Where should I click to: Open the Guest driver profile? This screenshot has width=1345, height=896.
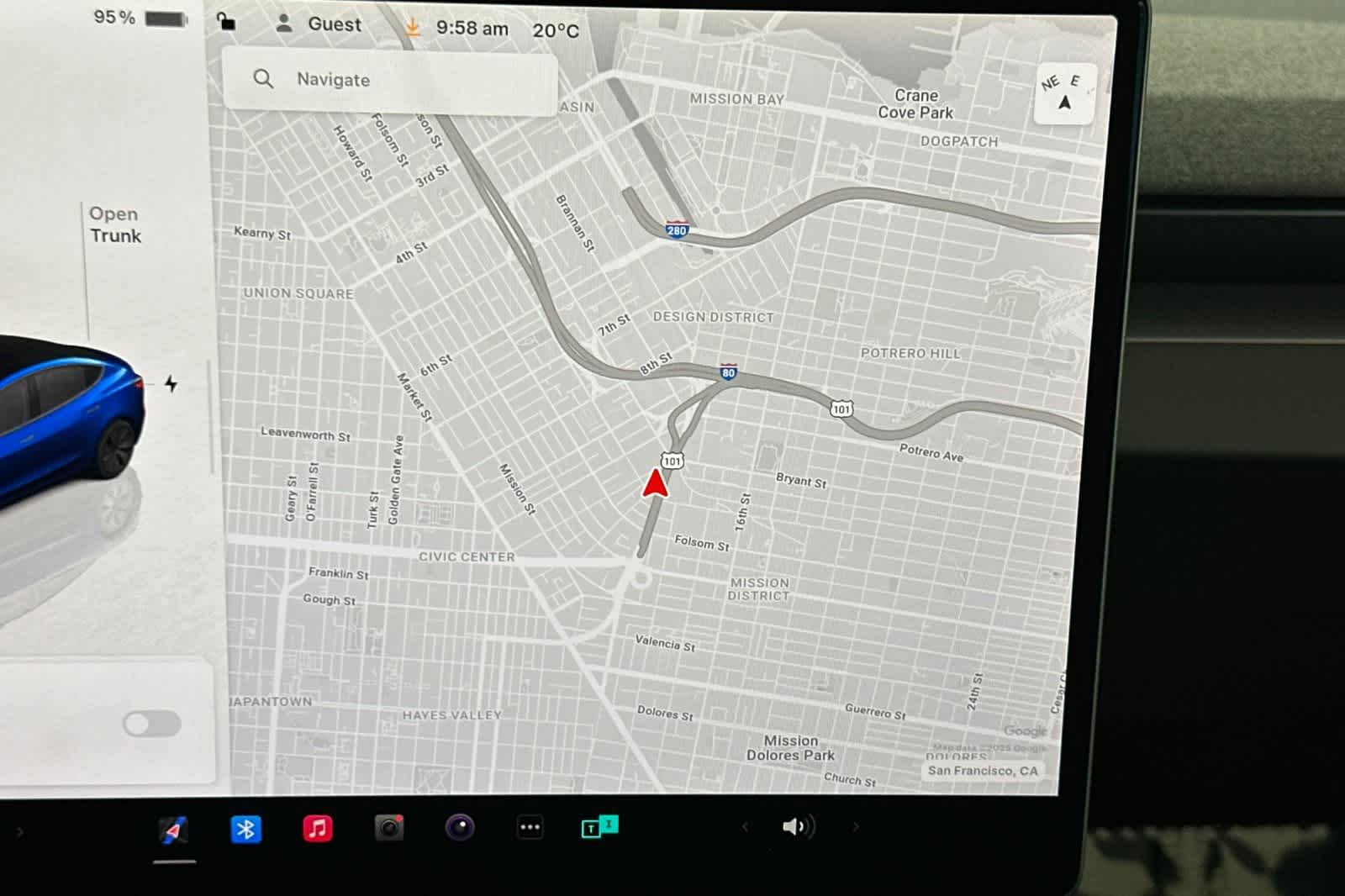tap(319, 24)
